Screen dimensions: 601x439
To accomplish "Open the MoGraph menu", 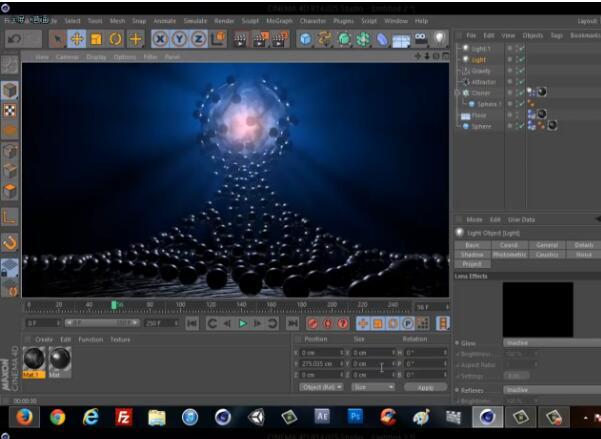I will pyautogui.click(x=279, y=21).
